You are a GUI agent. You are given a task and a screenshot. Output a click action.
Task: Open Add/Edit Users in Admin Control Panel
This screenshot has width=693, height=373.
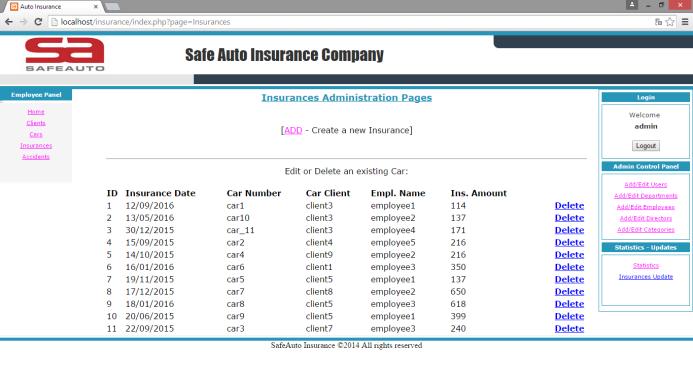pos(646,184)
